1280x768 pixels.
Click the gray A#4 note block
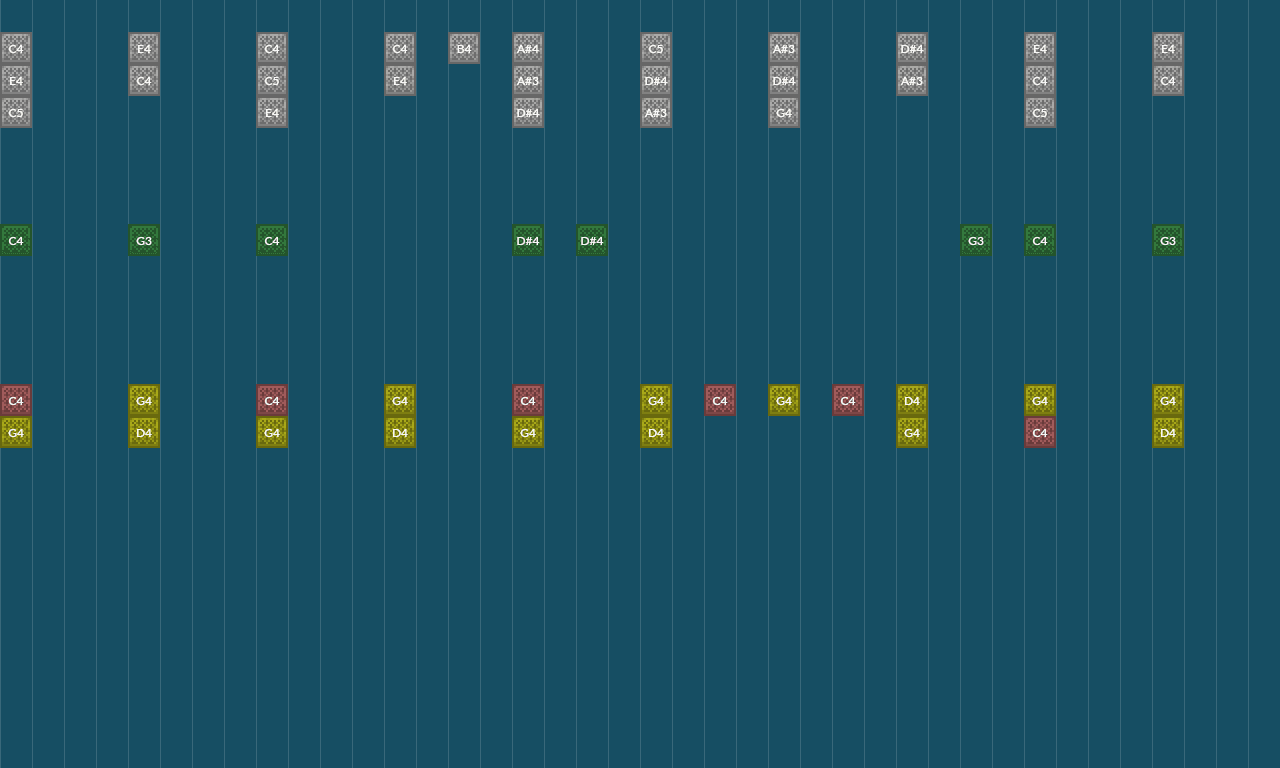pos(528,48)
